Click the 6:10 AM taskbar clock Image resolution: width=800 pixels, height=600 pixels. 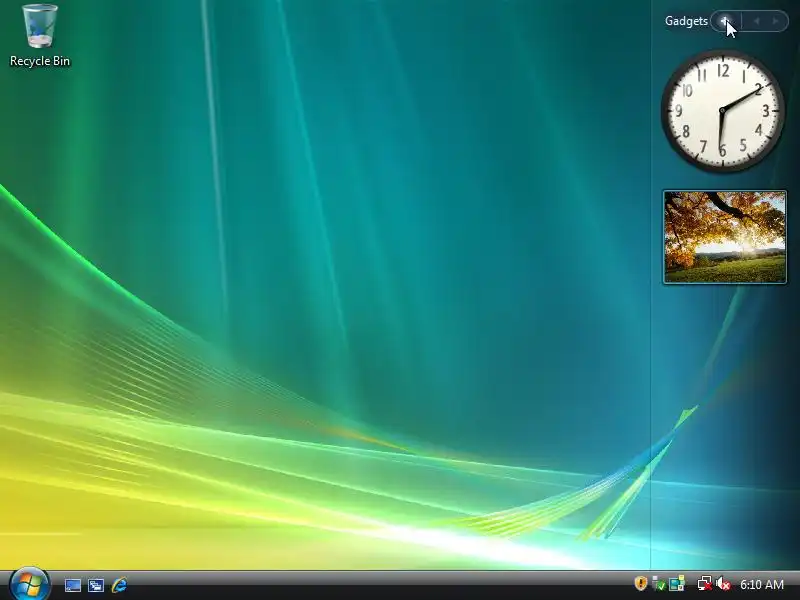tap(762, 584)
